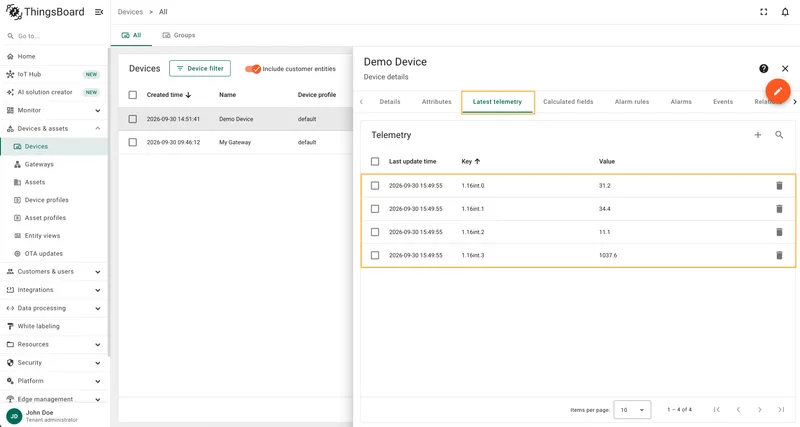This screenshot has width=800, height=427.
Task: Check the 1.16int.1 telemetry row
Action: pyautogui.click(x=375, y=209)
